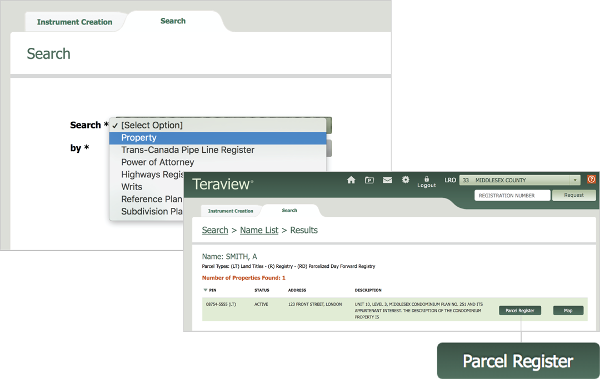This screenshot has height=379, width=600.
Task: Choose Power of Attorney option
Action: [218, 162]
